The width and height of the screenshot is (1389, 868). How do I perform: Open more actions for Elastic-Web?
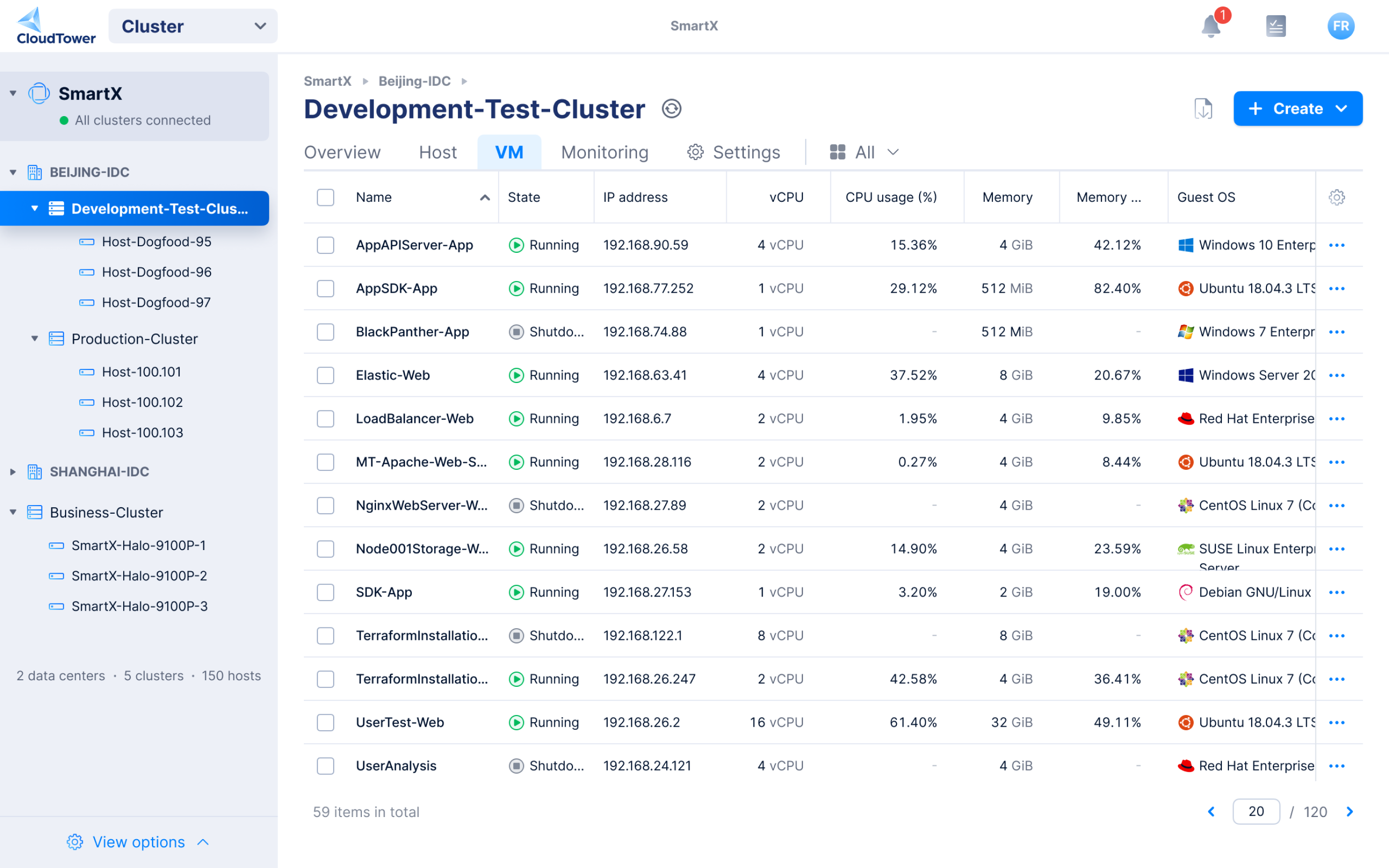1337,375
